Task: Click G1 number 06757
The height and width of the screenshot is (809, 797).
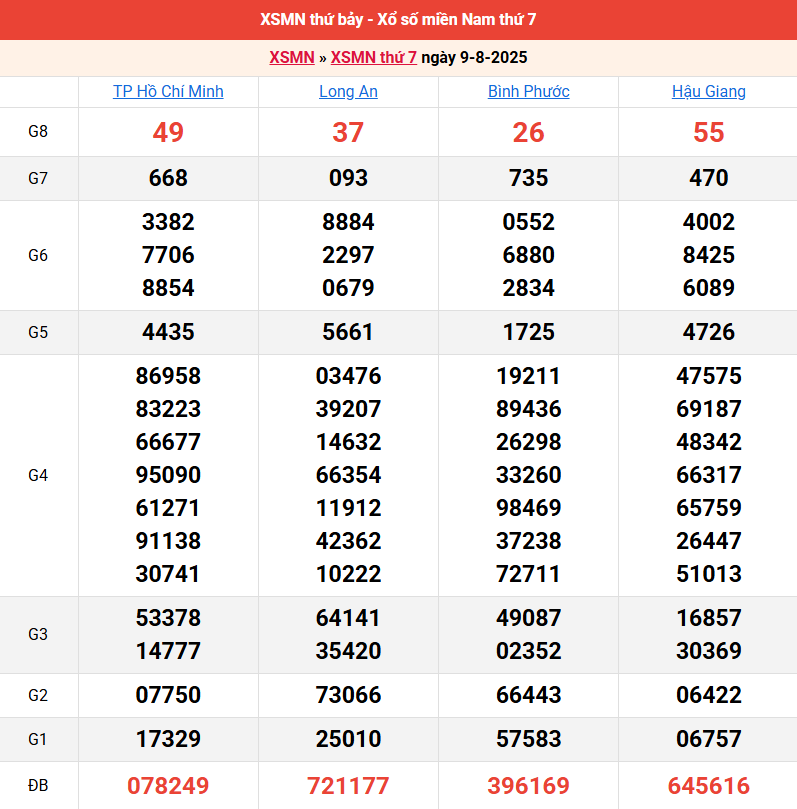Action: [x=709, y=738]
